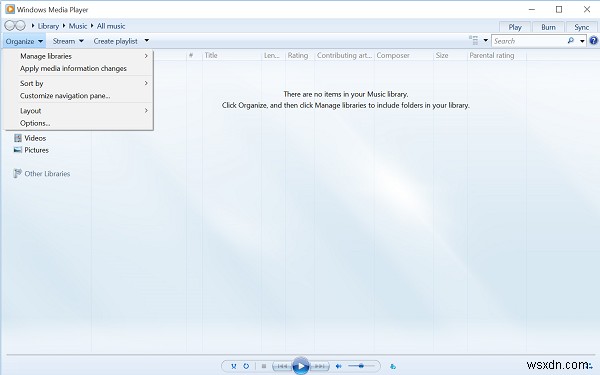Expand the arrow before Music breadcrumb

[x=64, y=26]
